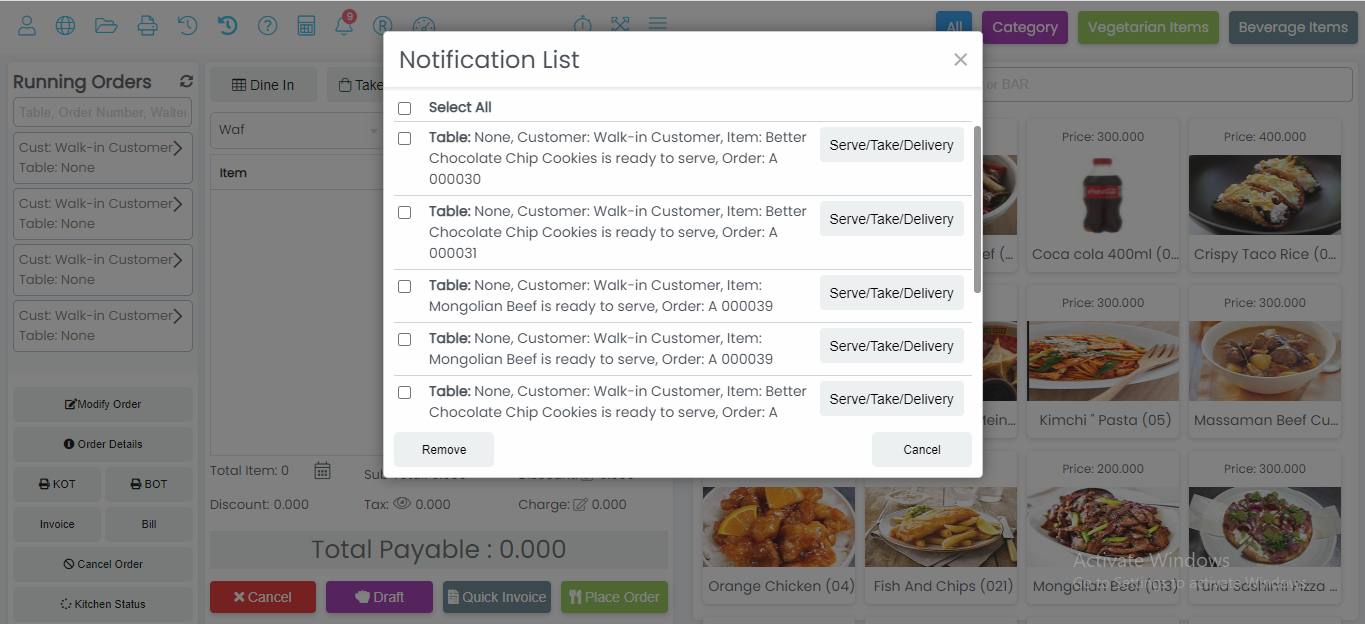Click Serve/Take/Delivery for order A 000030
The width and height of the screenshot is (1365, 624).
(891, 145)
